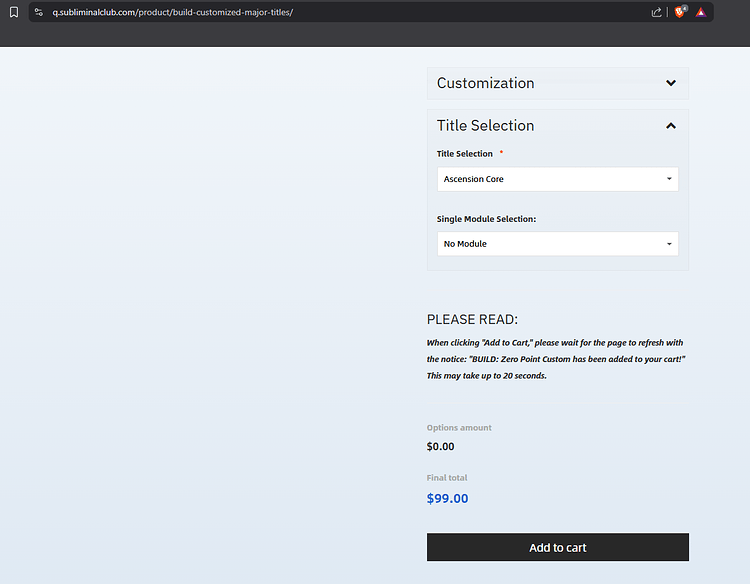Click the $99.00 final total price
Image resolution: width=750 pixels, height=584 pixels.
coord(447,498)
